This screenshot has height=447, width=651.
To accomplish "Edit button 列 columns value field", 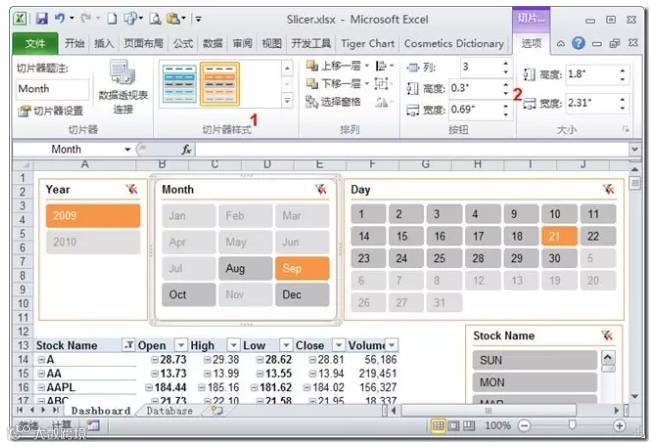I will (x=482, y=67).
